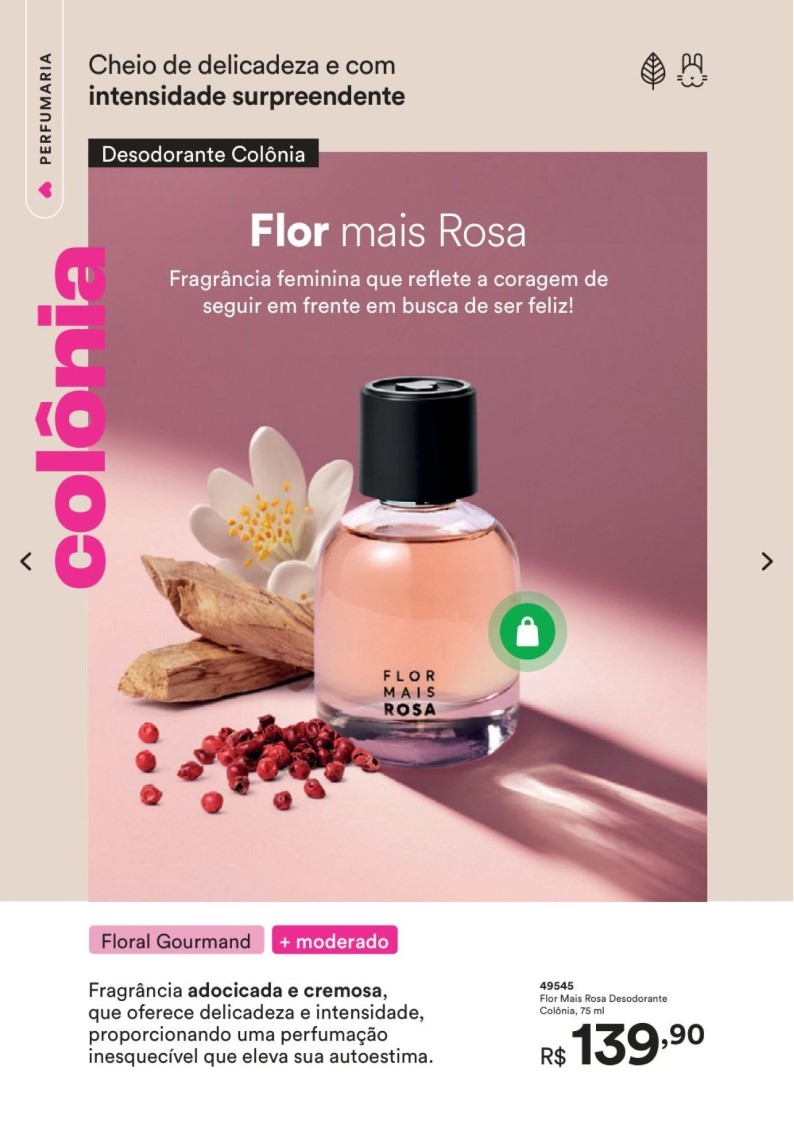
Task: Click the leaf vegan icon
Action: [x=652, y=70]
